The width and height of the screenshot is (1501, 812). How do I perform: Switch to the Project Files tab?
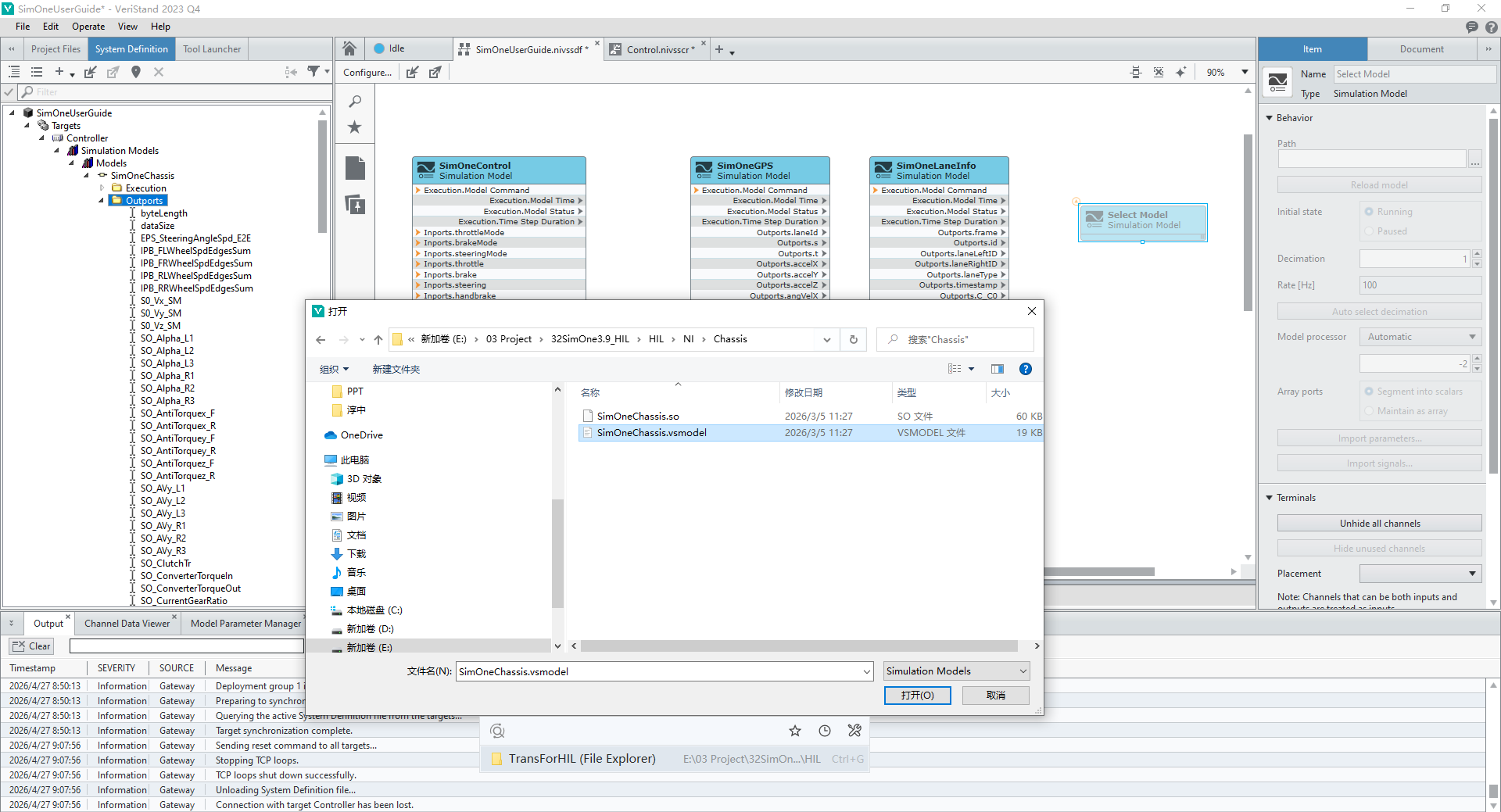(56, 49)
